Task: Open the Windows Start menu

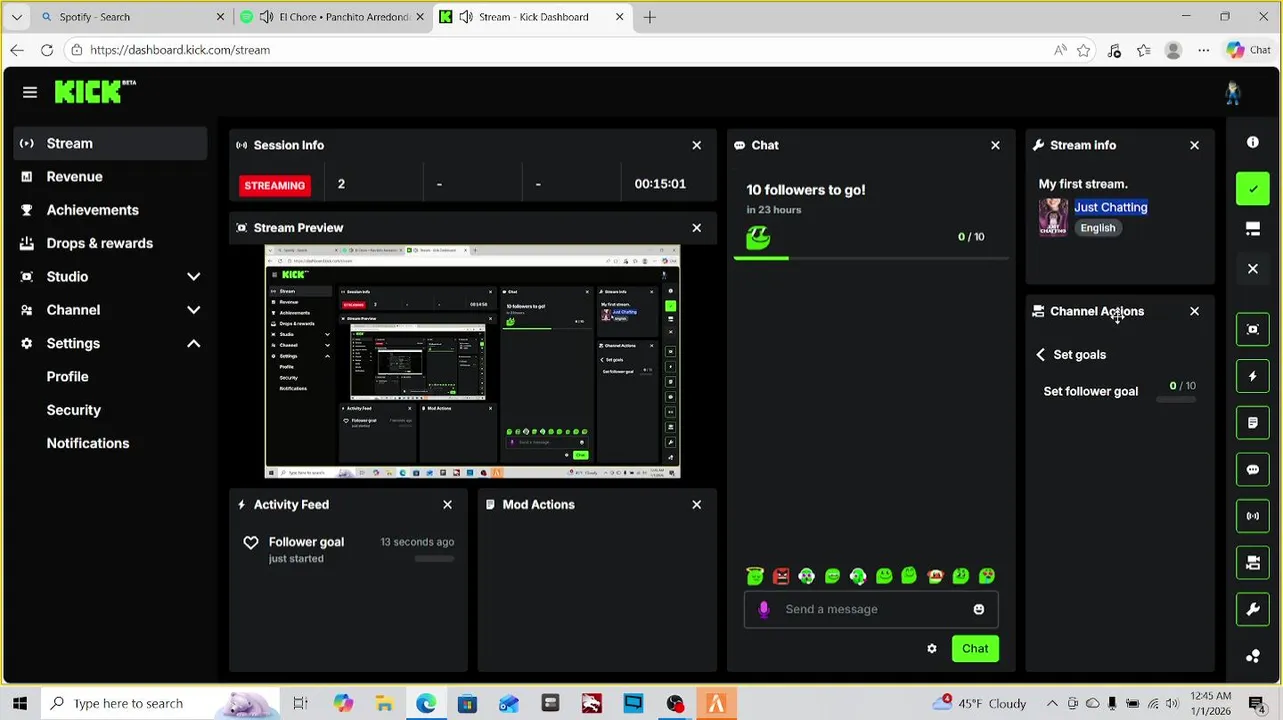Action: click(x=20, y=703)
